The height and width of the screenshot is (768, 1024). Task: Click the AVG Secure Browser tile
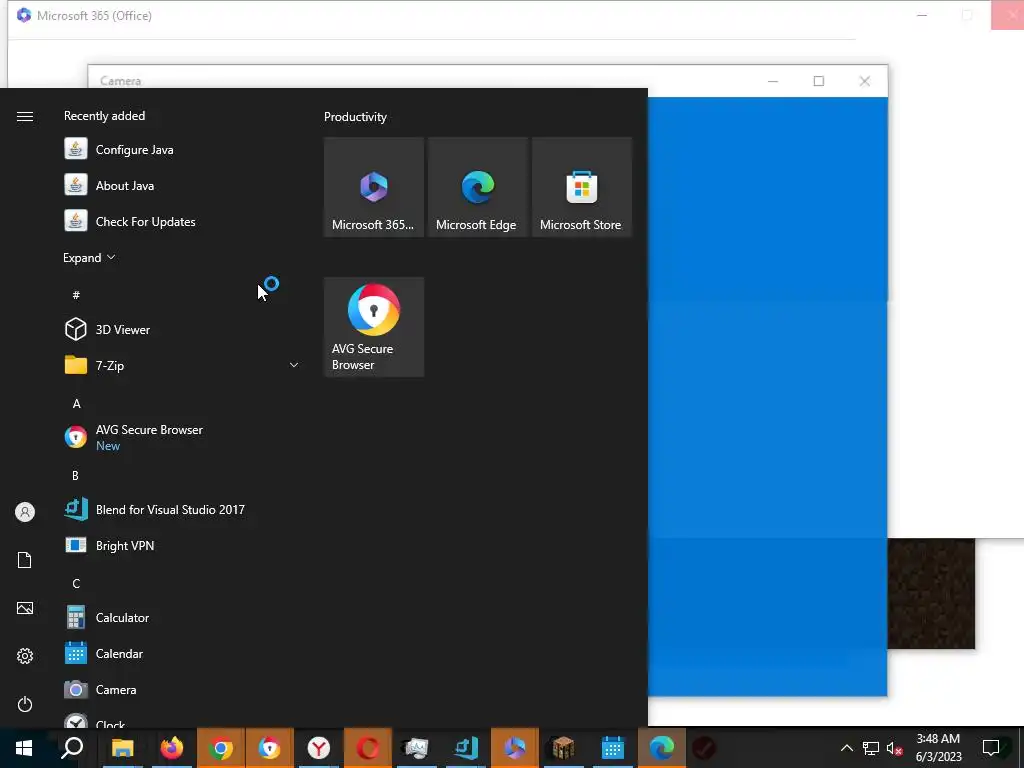tap(374, 327)
